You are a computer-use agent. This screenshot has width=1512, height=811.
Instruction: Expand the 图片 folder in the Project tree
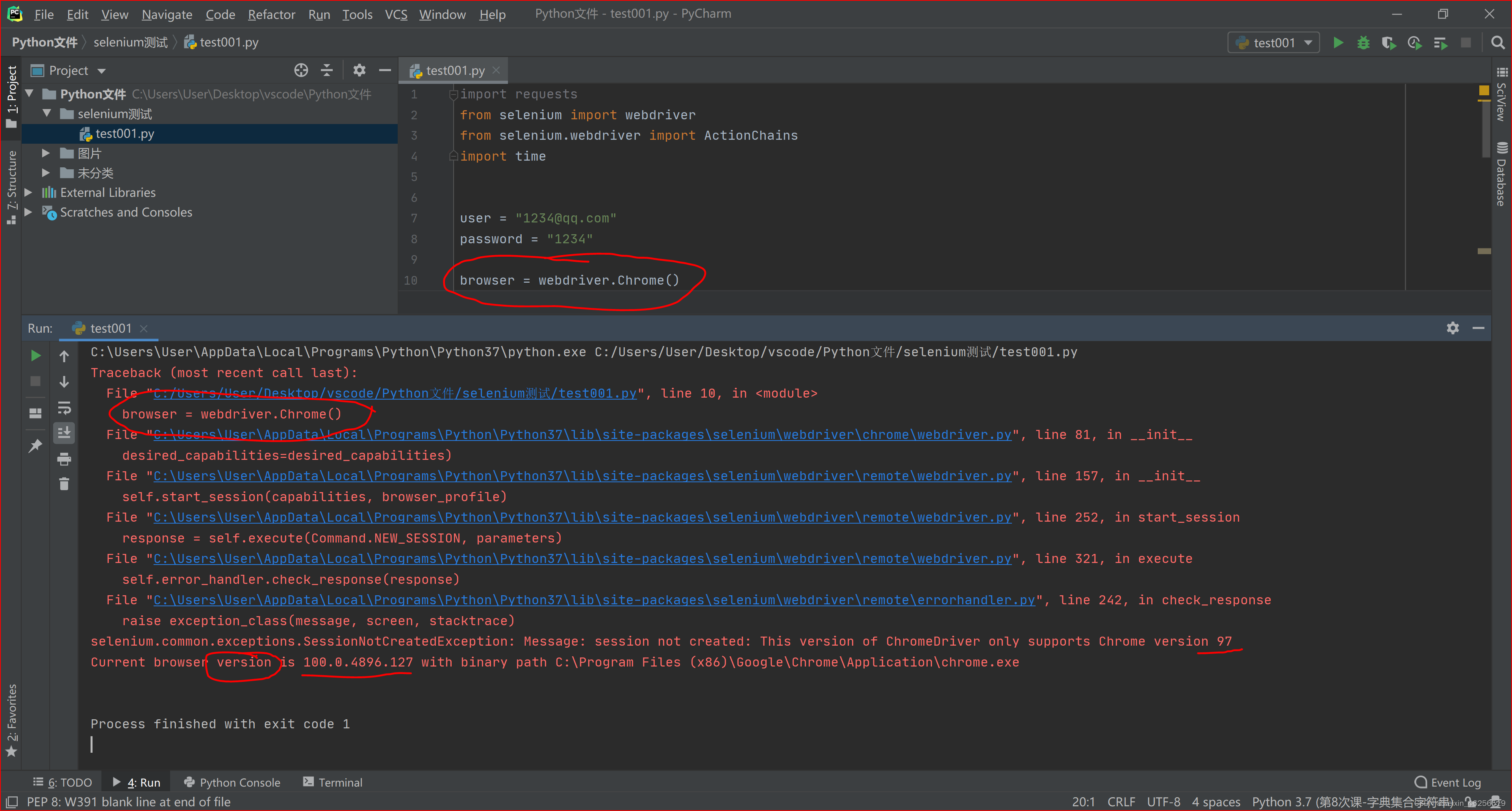[x=46, y=153]
